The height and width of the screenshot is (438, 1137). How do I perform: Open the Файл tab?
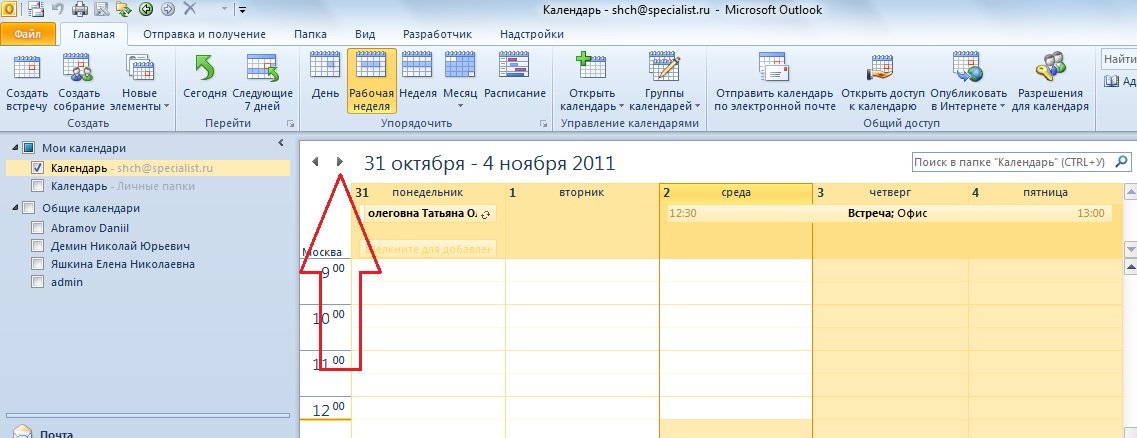tap(27, 33)
